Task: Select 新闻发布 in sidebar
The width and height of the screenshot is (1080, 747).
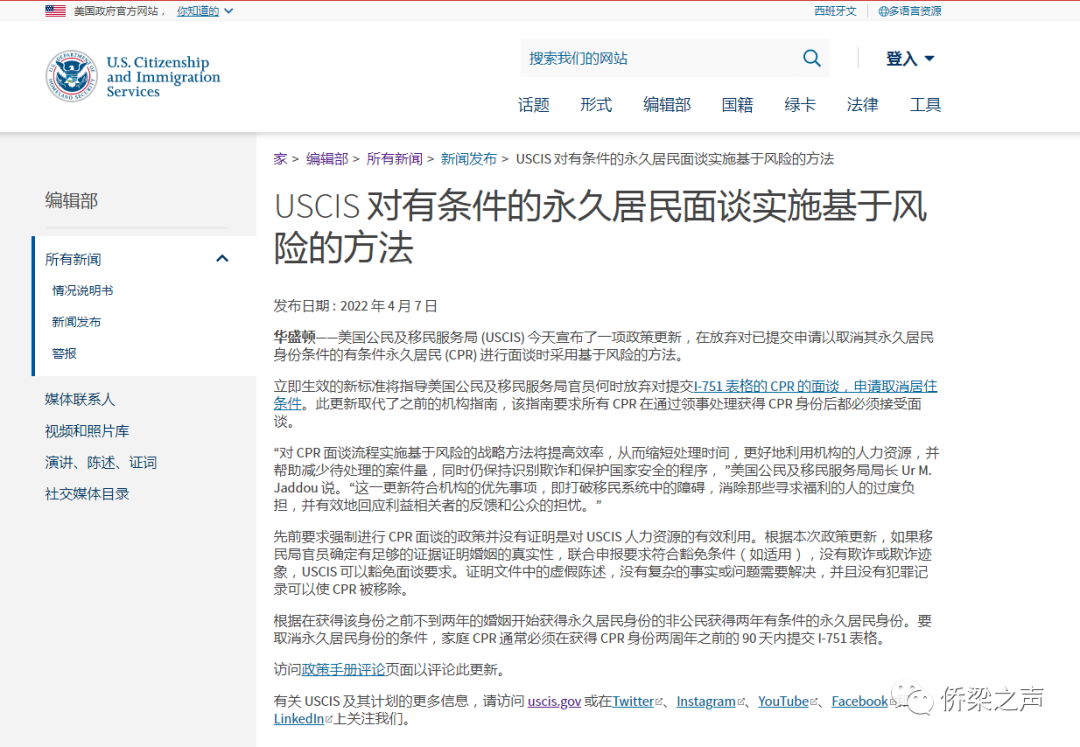Action: (76, 322)
